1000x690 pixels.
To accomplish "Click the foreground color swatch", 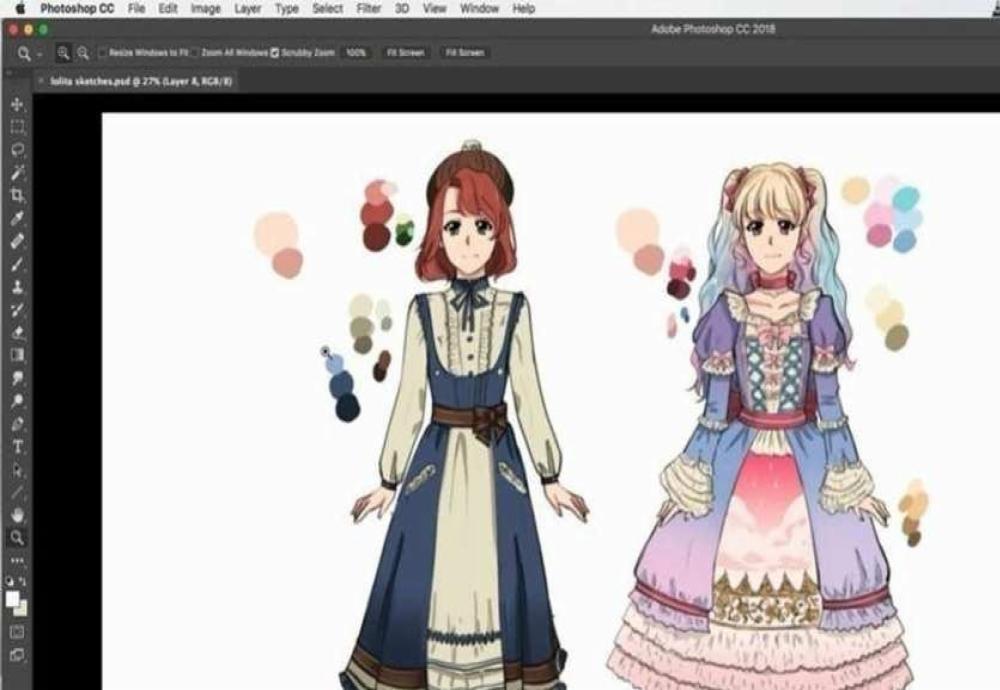I will [x=13, y=598].
